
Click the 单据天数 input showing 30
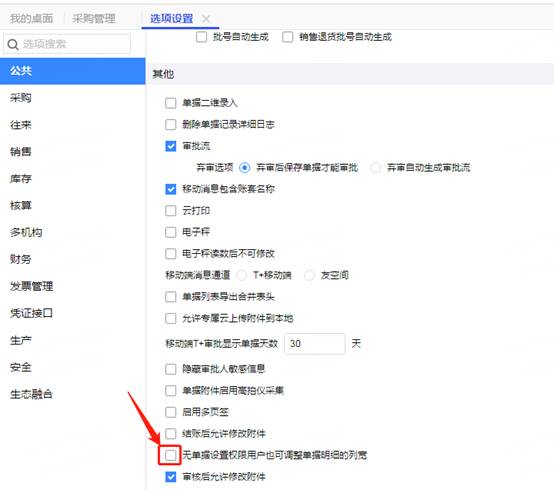pyautogui.click(x=314, y=343)
